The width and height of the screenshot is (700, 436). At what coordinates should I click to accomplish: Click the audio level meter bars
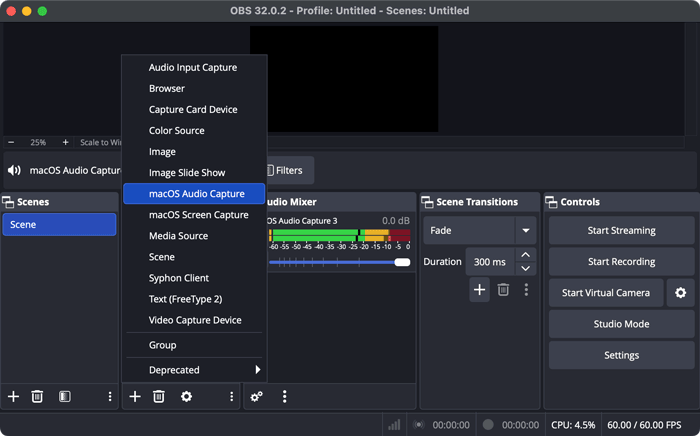click(x=340, y=235)
